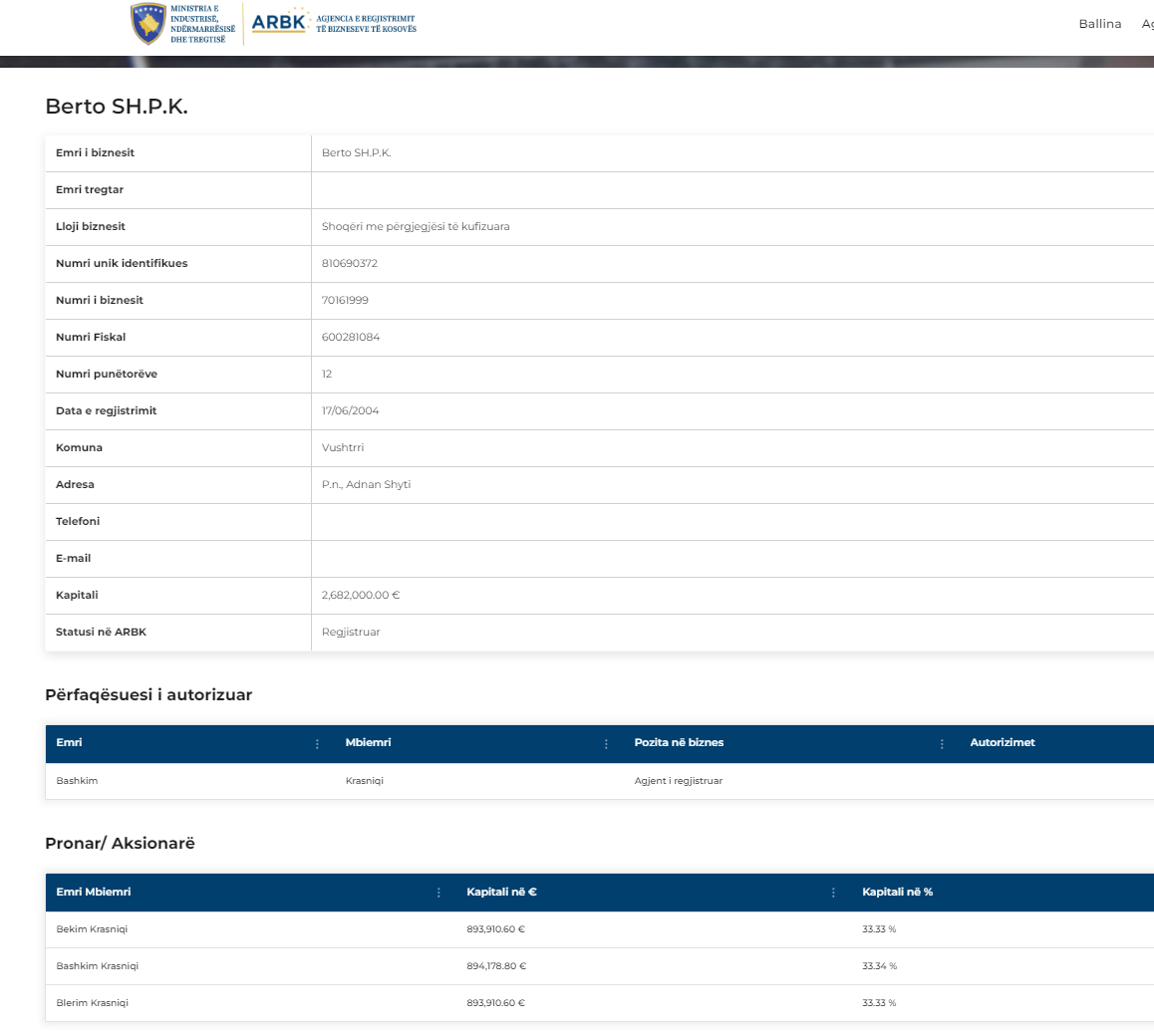1154x1036 pixels.
Task: Sort owners by Kapitali në € header
Action: click(501, 893)
